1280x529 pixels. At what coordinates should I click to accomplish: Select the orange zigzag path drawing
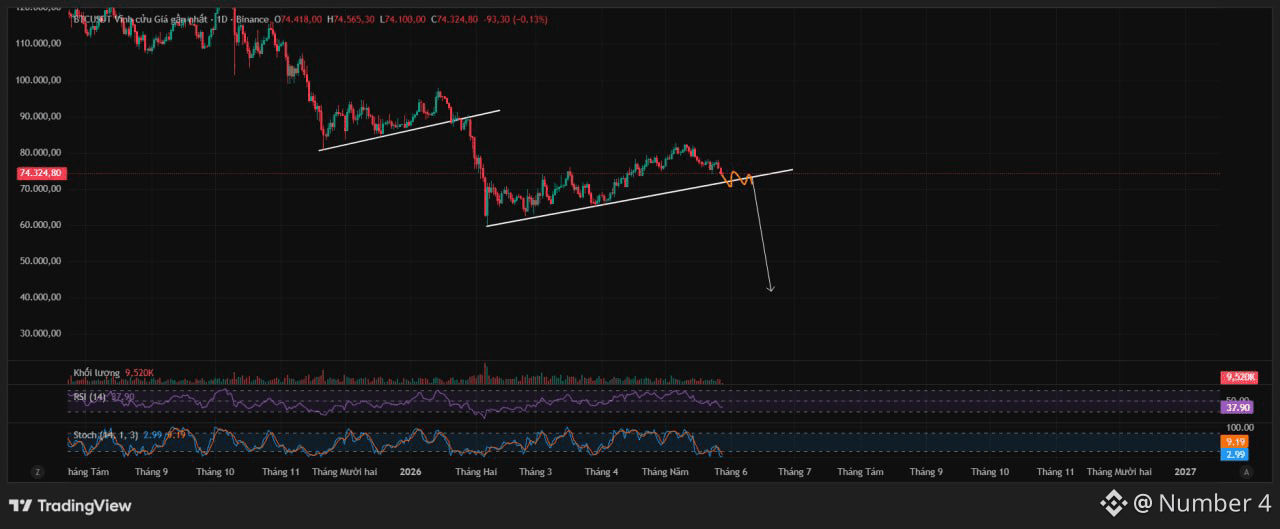click(x=735, y=180)
